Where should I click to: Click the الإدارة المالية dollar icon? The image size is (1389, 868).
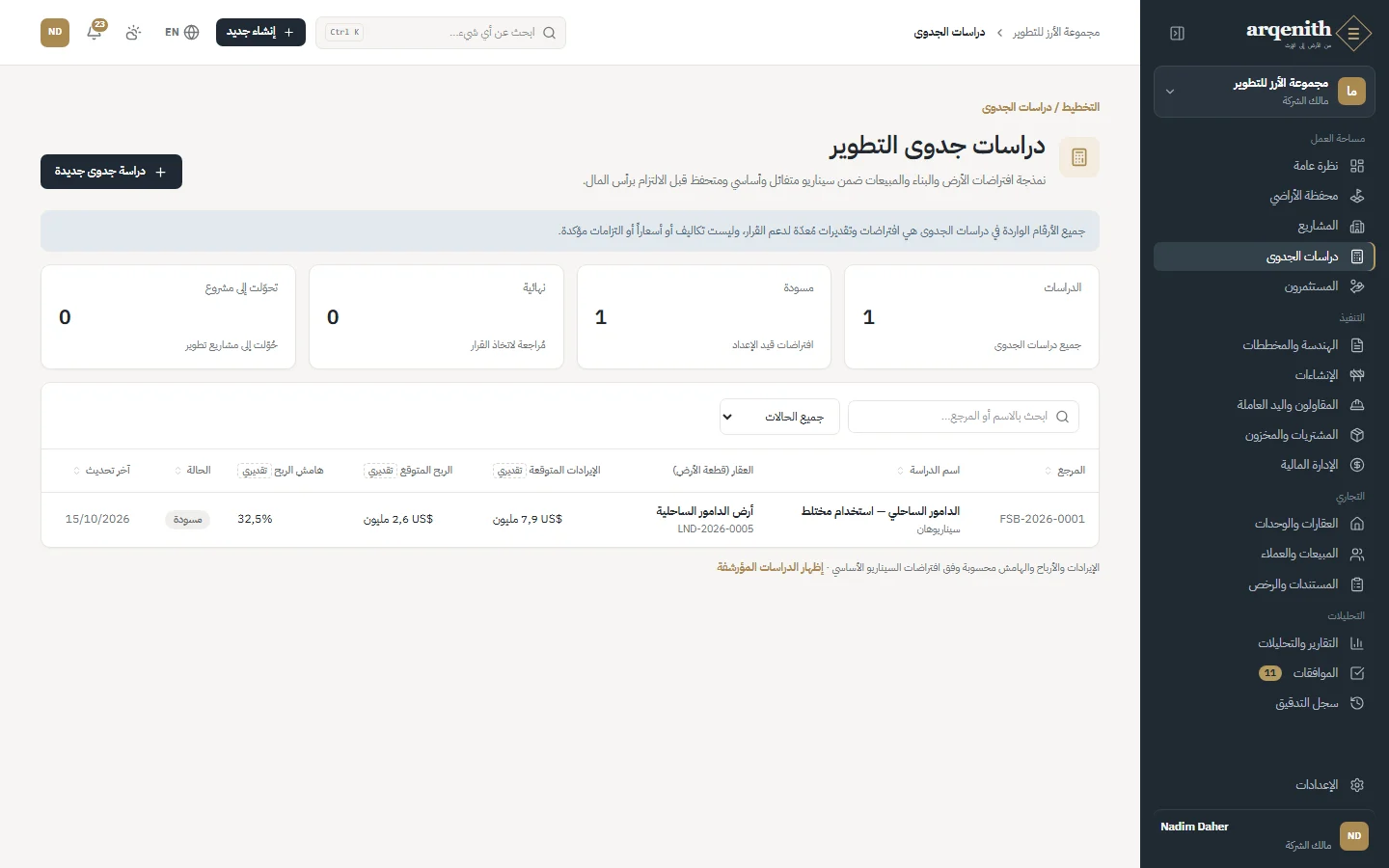[x=1357, y=465]
